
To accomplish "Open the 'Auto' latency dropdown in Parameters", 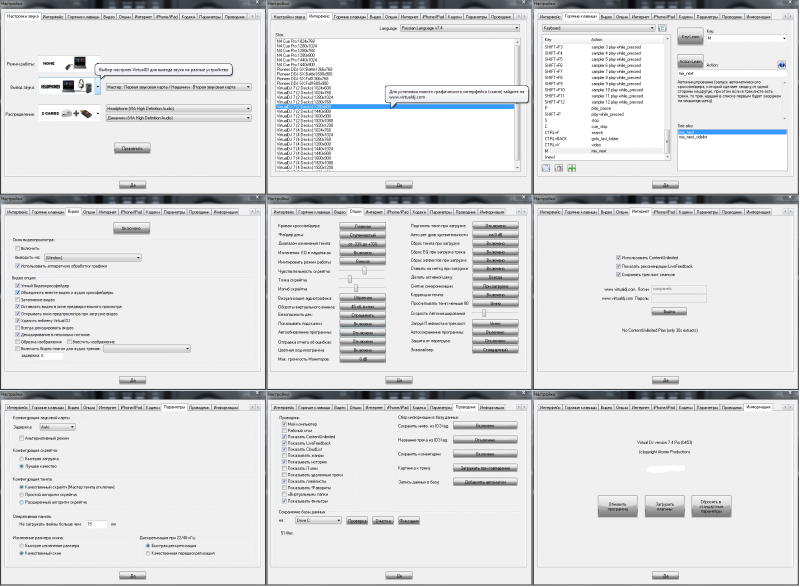I will [57, 427].
